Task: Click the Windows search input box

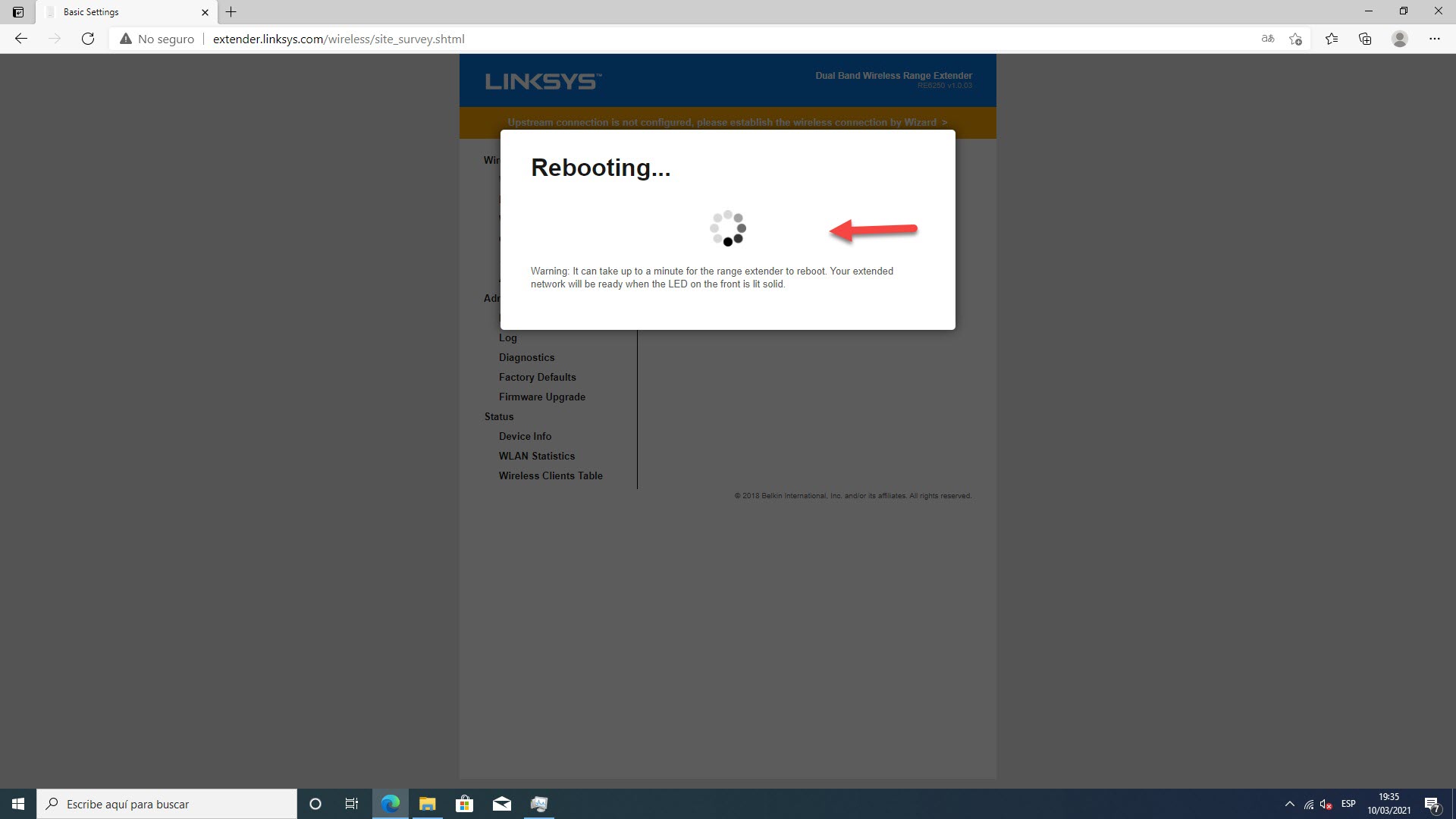Action: pos(167,804)
